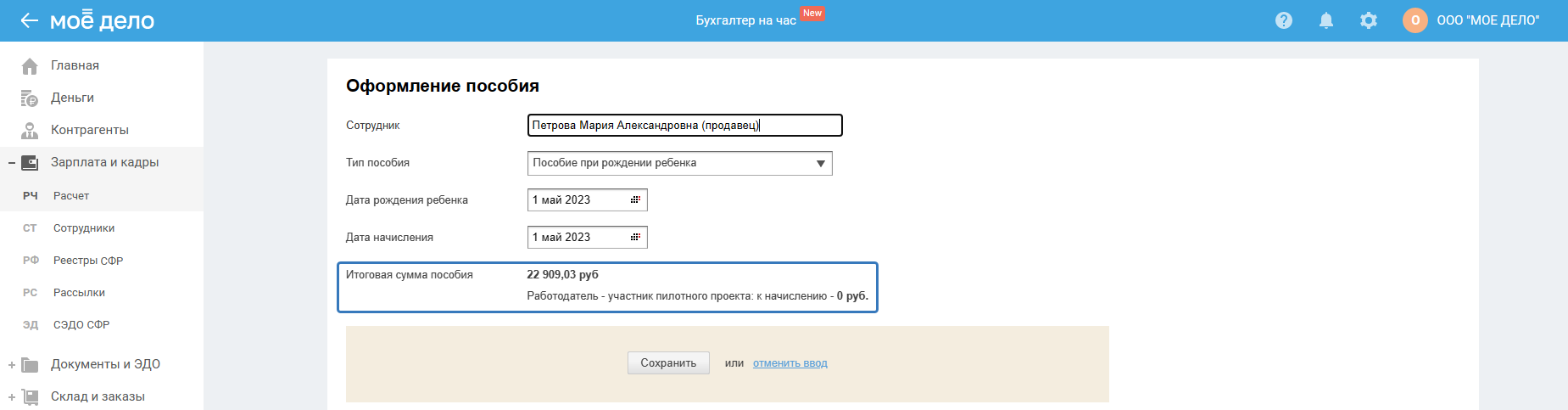Focus the Сотрудник input field

tap(684, 126)
